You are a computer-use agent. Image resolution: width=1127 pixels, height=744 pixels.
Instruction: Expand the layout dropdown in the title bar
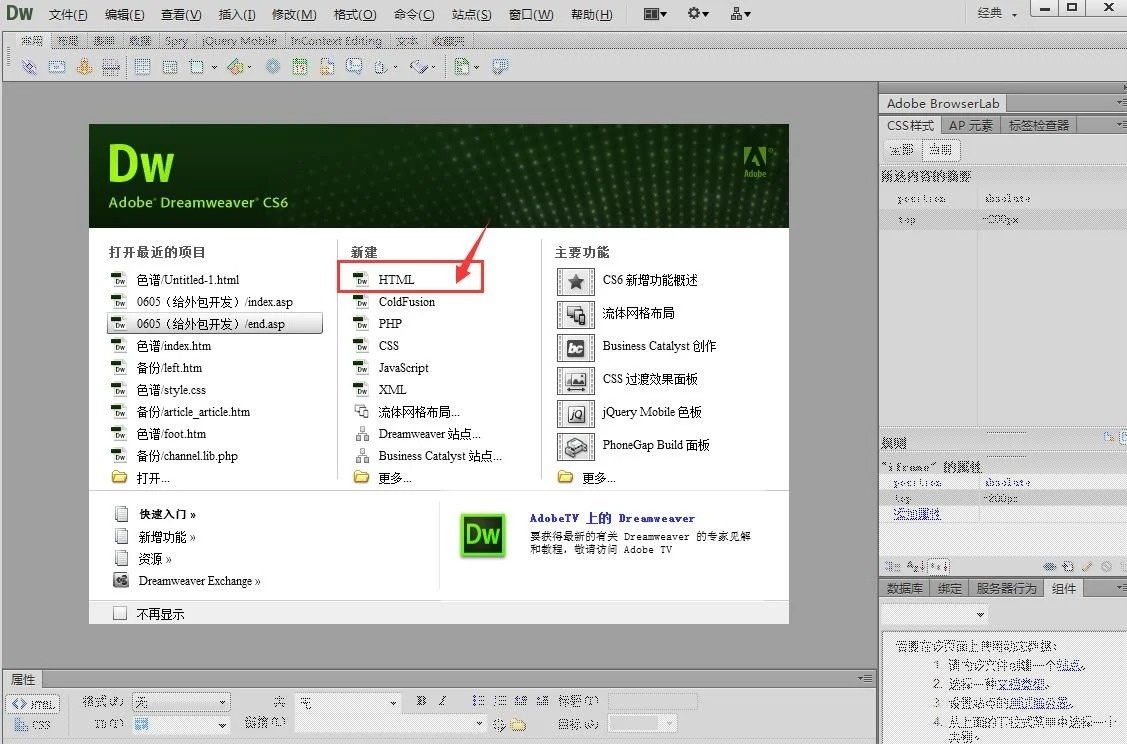click(656, 14)
